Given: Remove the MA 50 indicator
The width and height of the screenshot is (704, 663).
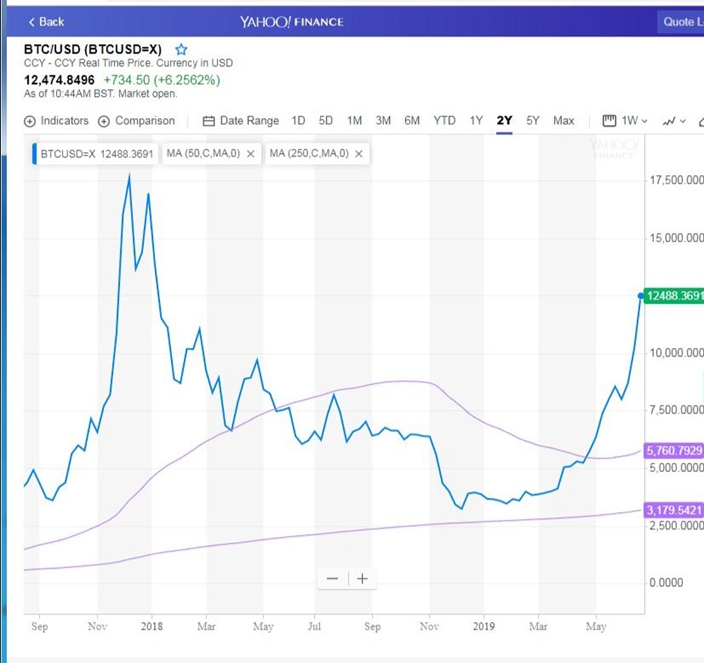Looking at the screenshot, I should click(251, 154).
